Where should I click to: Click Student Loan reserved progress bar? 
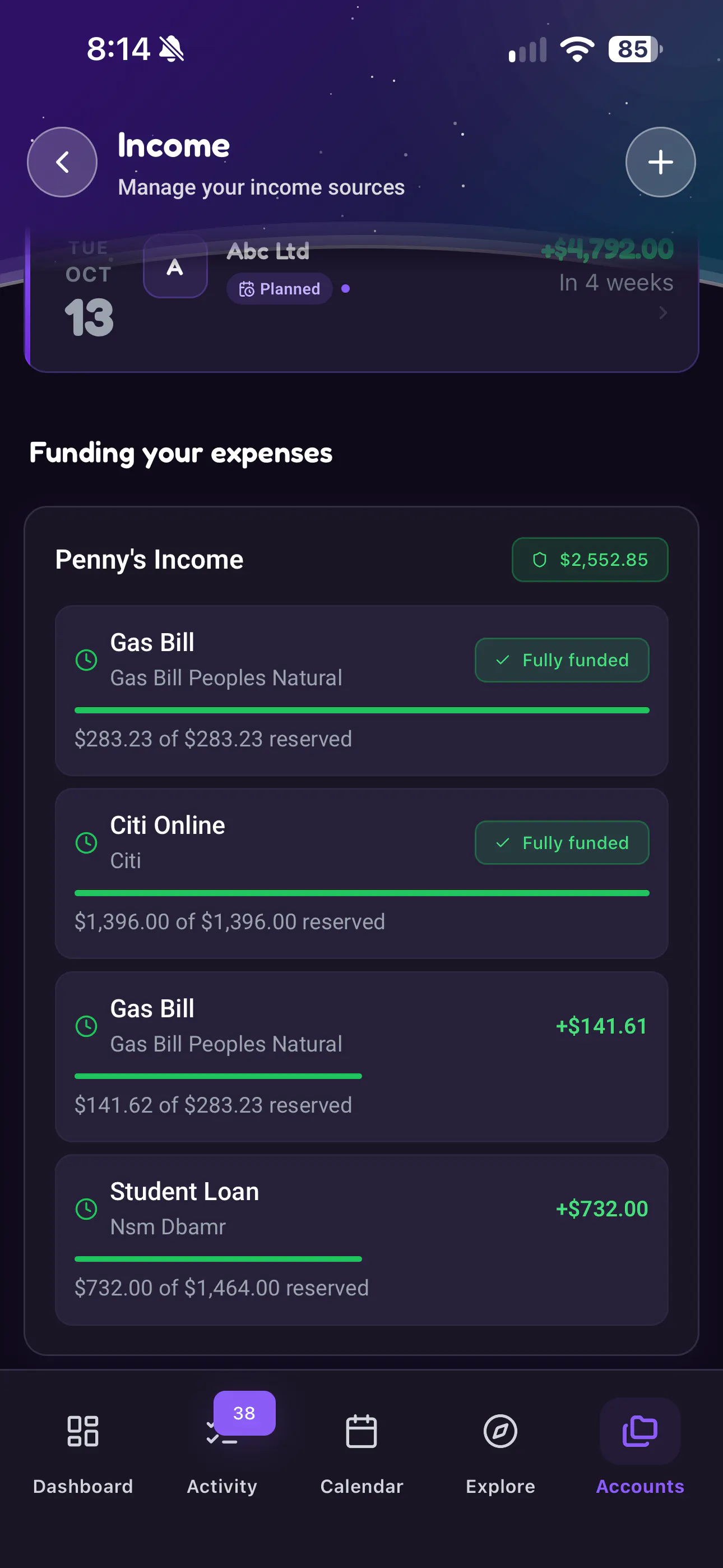pos(361,1259)
